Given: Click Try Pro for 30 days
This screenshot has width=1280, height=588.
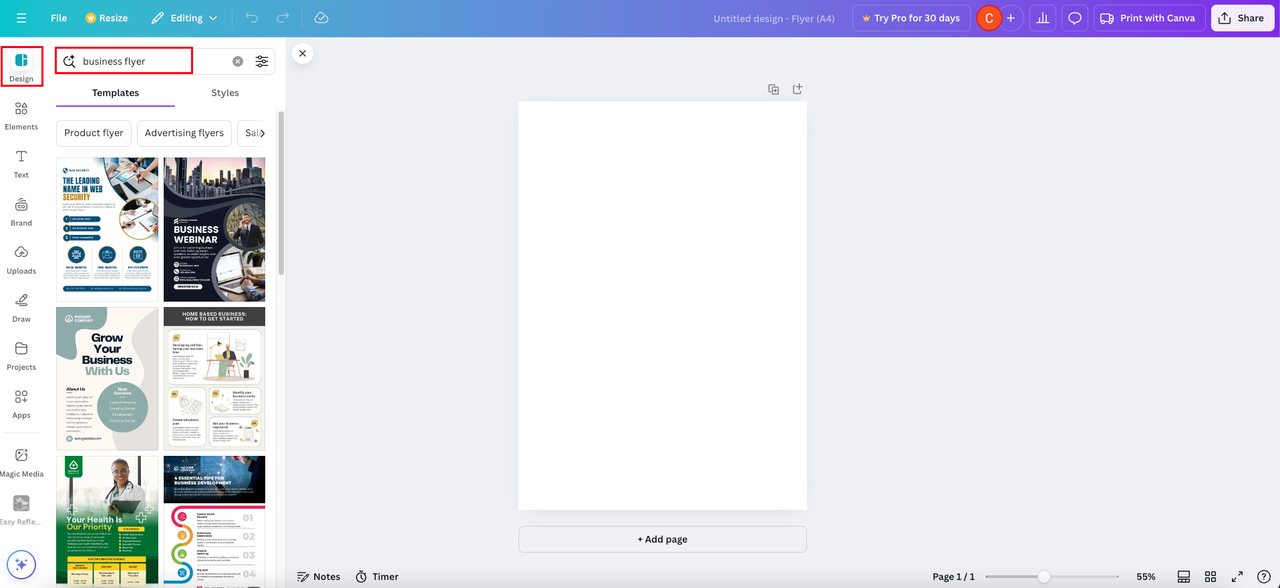Looking at the screenshot, I should click(910, 18).
